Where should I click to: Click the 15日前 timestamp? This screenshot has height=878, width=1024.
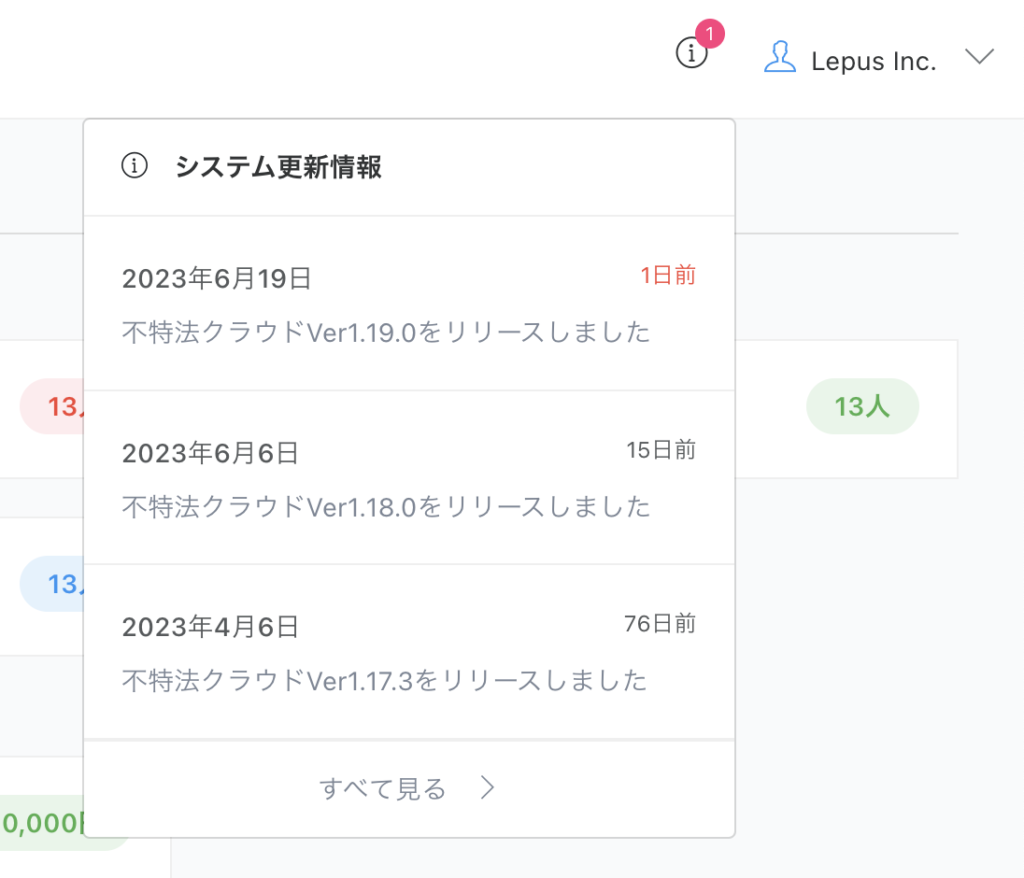pos(661,450)
